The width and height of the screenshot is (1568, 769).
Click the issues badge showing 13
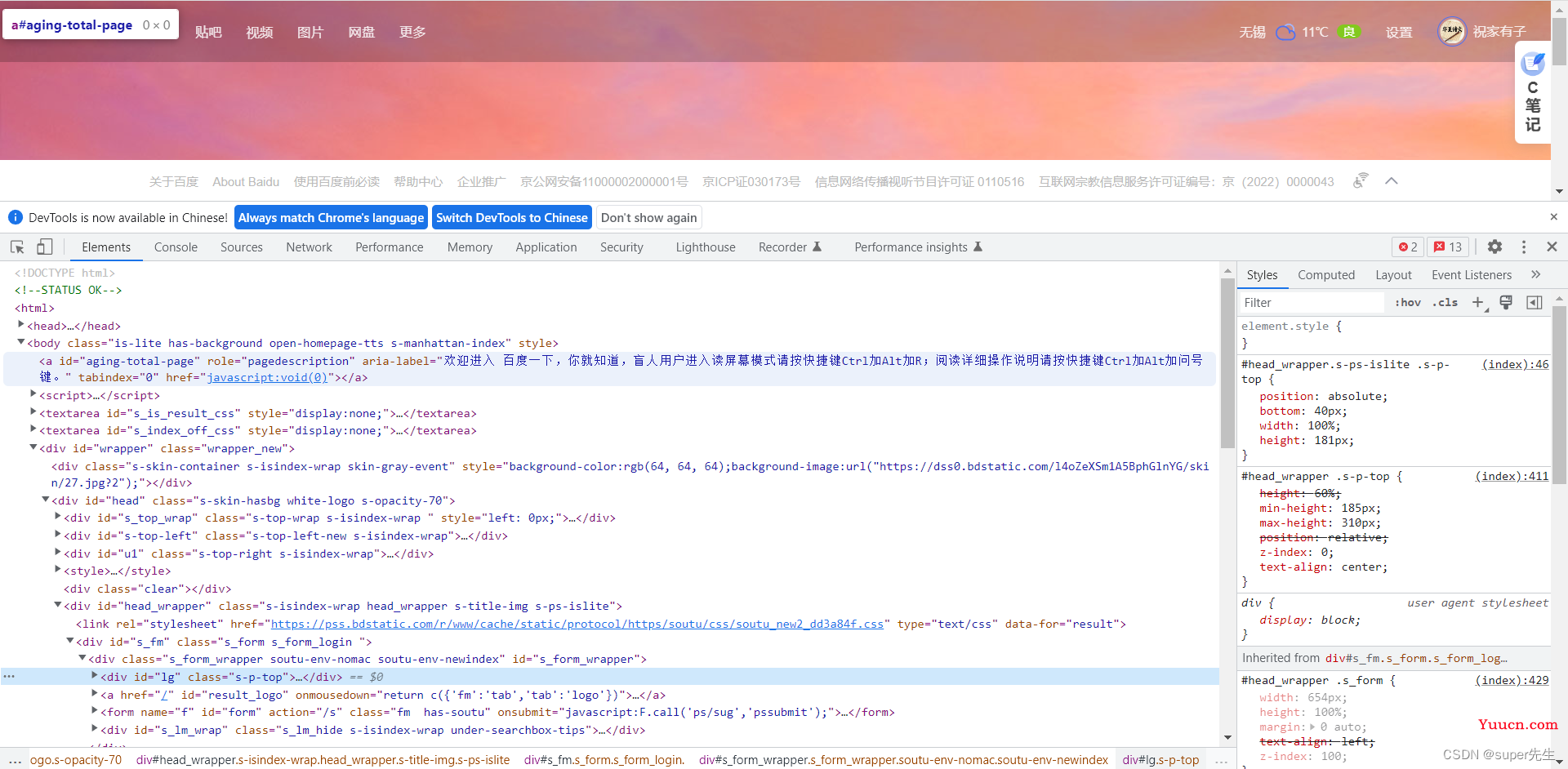(x=1448, y=247)
